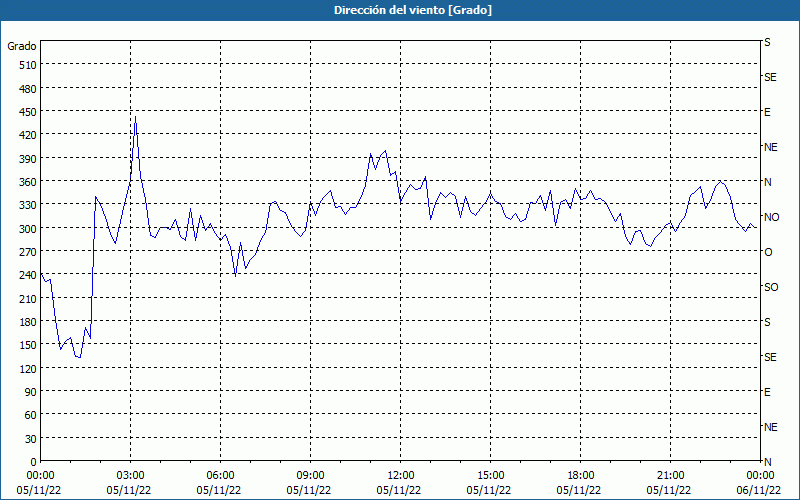The height and width of the screenshot is (500, 800).
Task: Click the 'Grado' y-axis unit label
Action: (22, 46)
